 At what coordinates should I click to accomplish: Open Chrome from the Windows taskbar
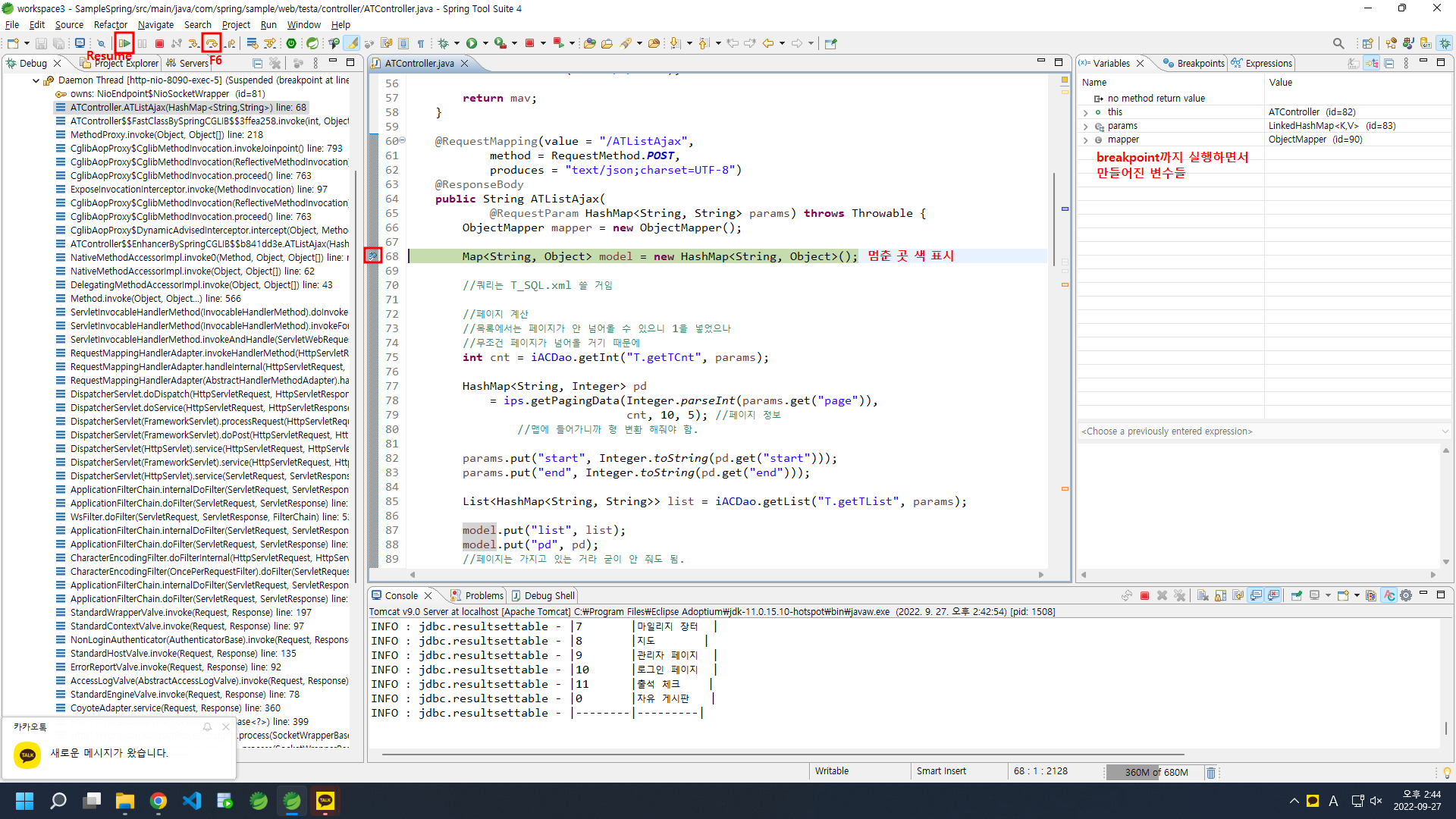158,801
